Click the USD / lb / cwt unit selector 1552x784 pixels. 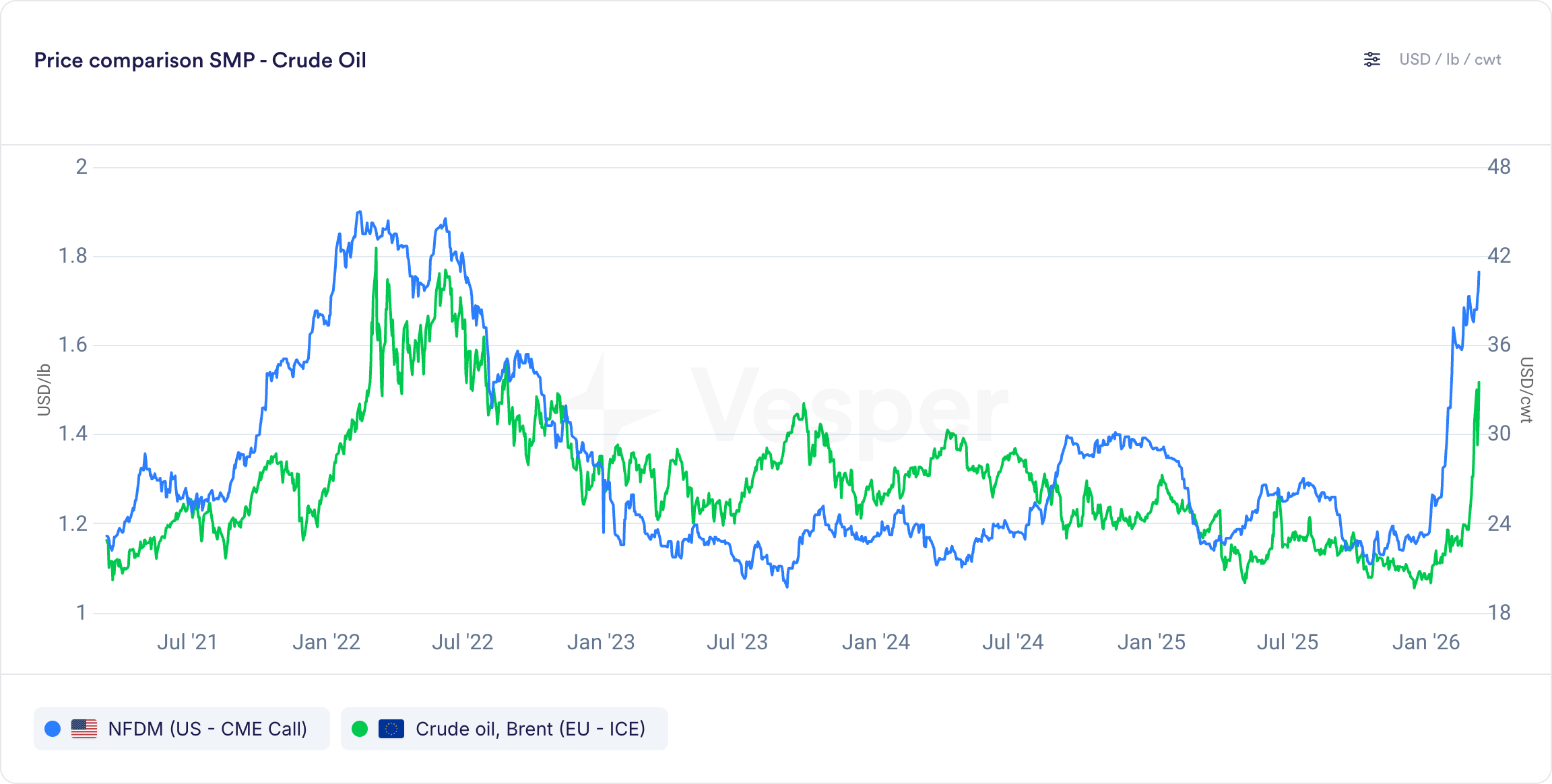pos(1450,59)
